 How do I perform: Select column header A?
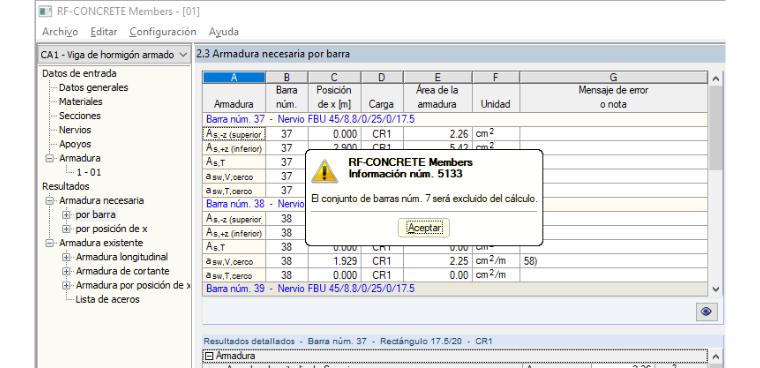click(234, 77)
